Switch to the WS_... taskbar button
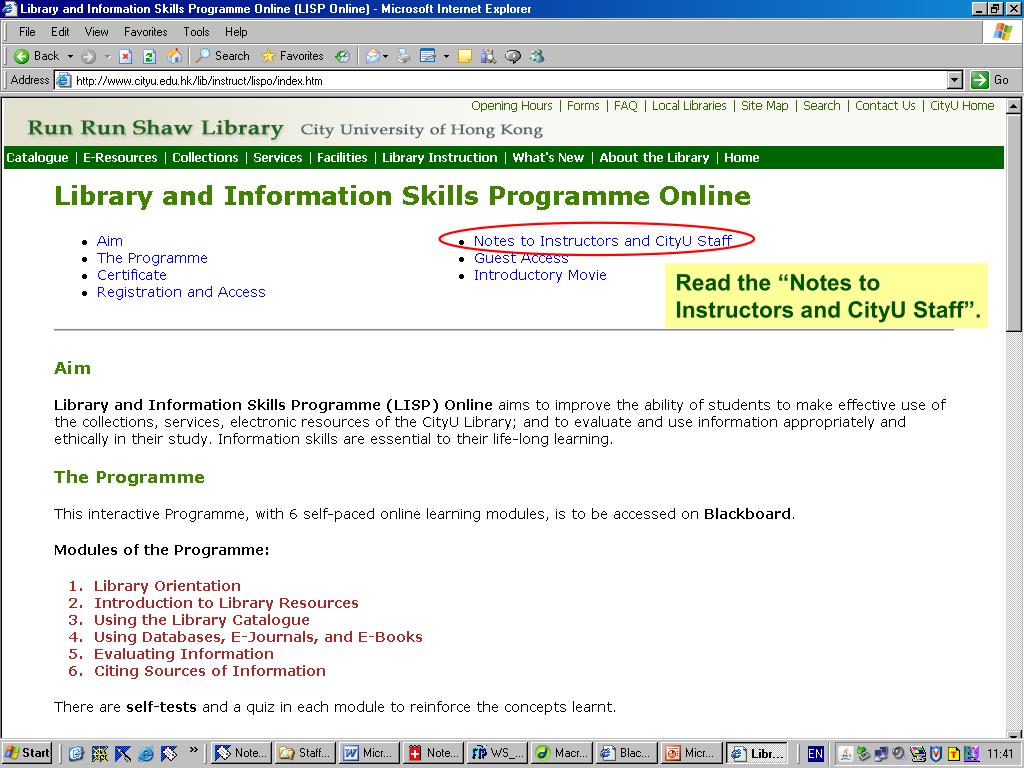 click(498, 753)
